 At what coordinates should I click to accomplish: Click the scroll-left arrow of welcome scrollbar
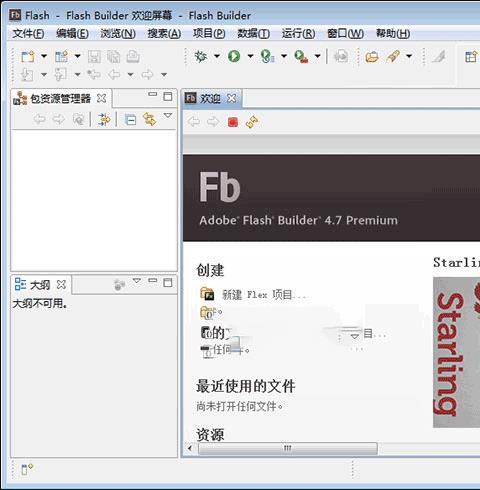(x=190, y=448)
